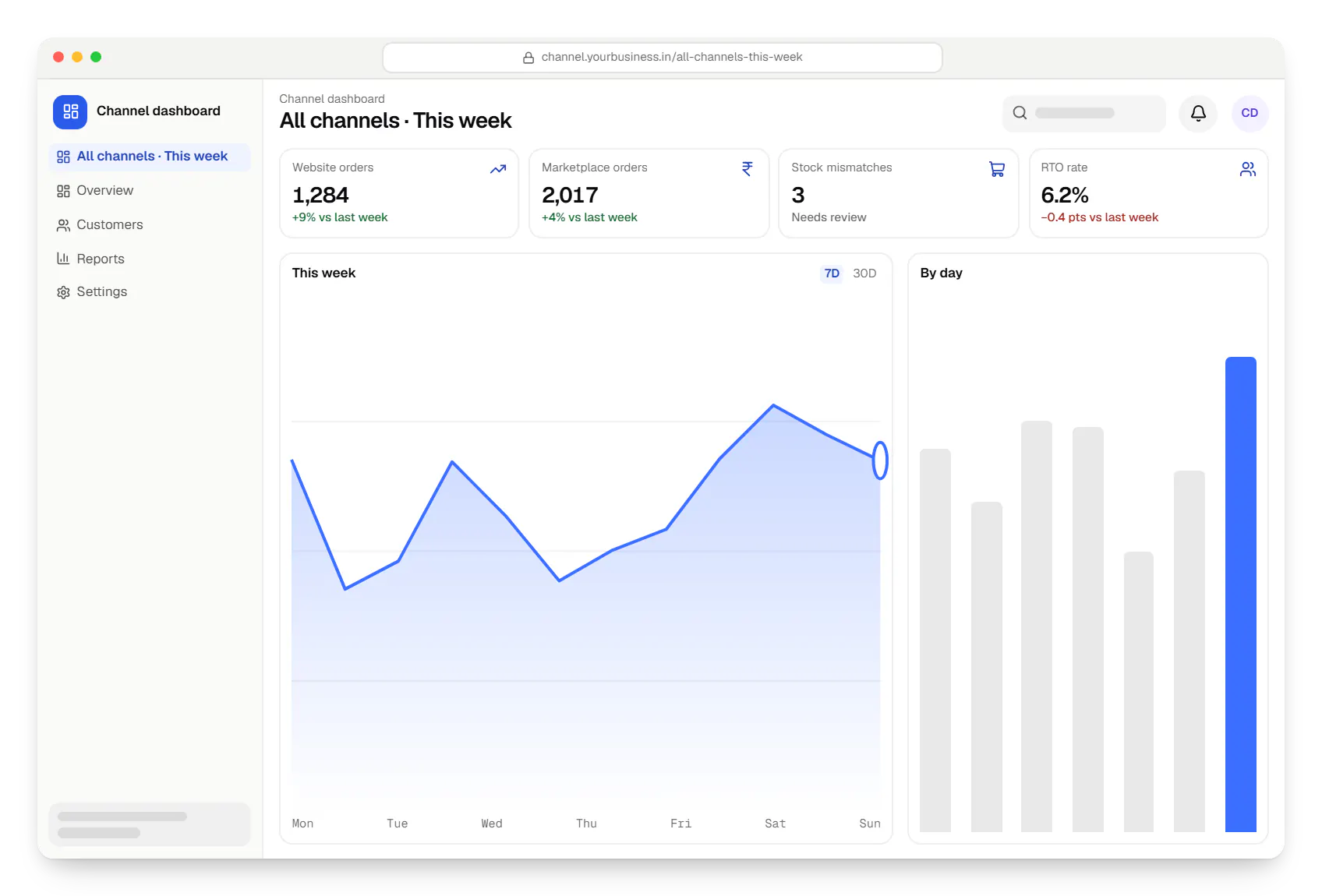Click the trending arrow icon on Website orders
The height and width of the screenshot is (896, 1322).
tap(498, 169)
